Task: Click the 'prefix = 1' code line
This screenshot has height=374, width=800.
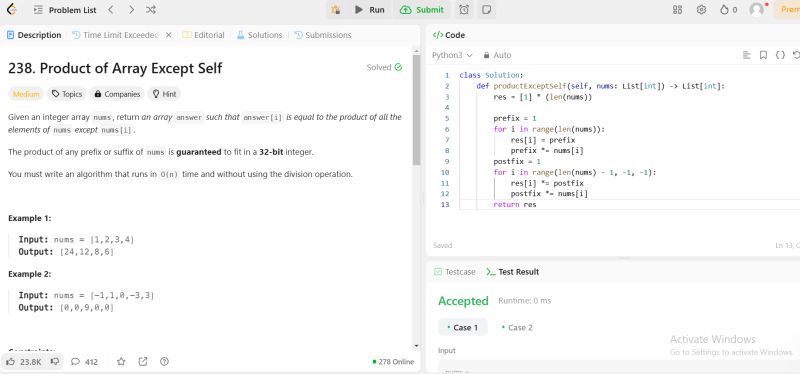Action: point(515,118)
